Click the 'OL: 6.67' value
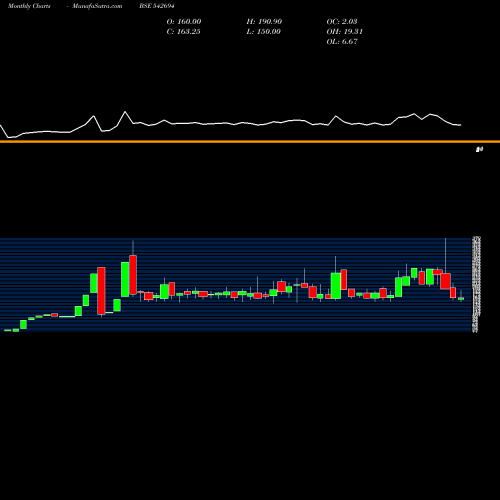Viewport: 500px width, 500px height. tap(342, 41)
